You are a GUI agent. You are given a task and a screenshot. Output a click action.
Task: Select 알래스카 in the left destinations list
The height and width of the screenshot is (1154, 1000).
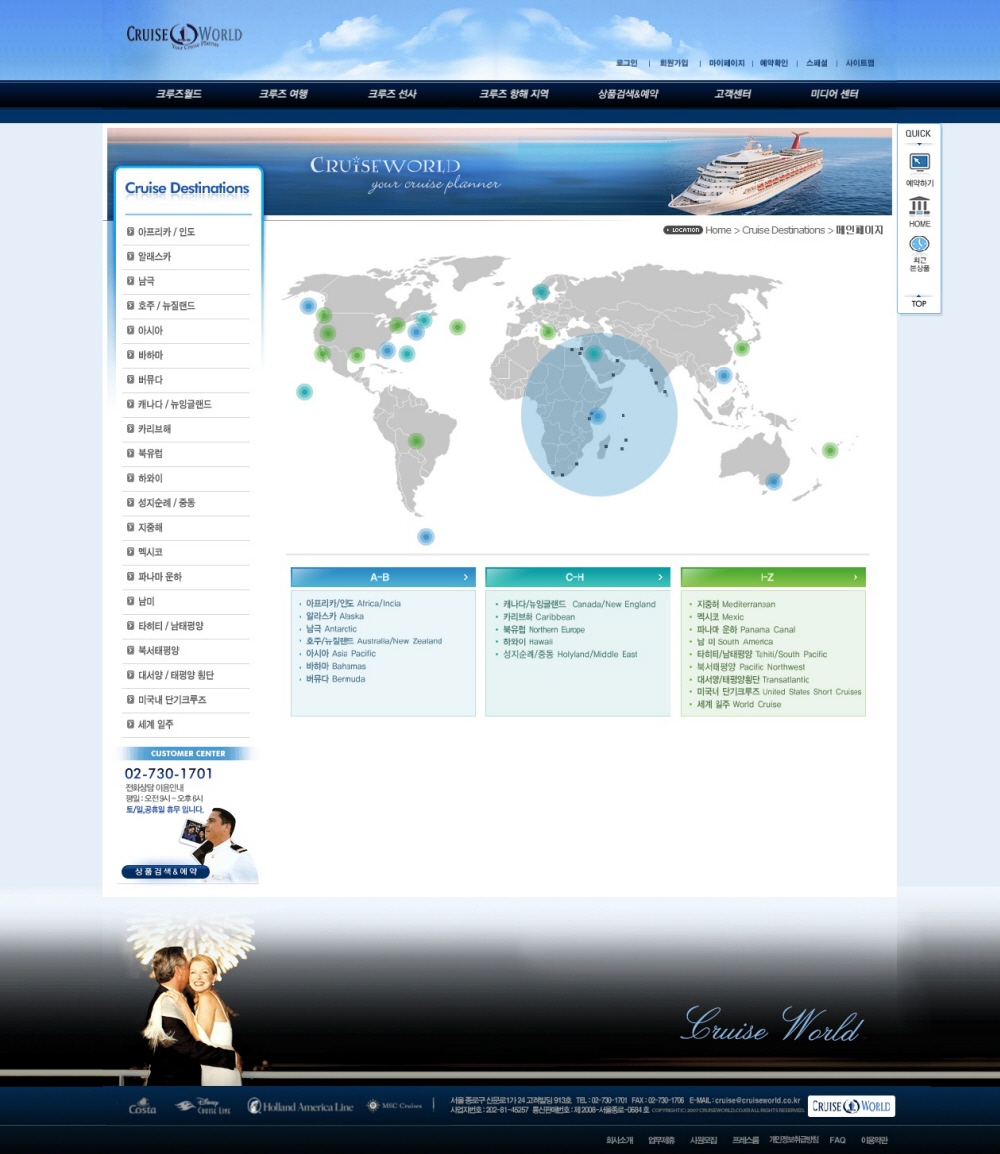(x=154, y=257)
